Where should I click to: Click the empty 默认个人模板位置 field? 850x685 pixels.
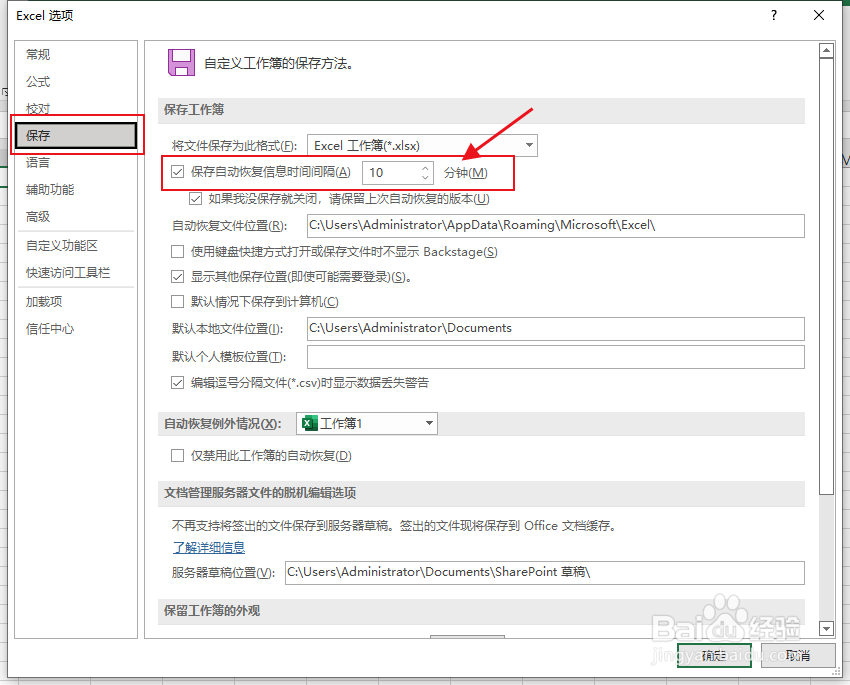556,357
